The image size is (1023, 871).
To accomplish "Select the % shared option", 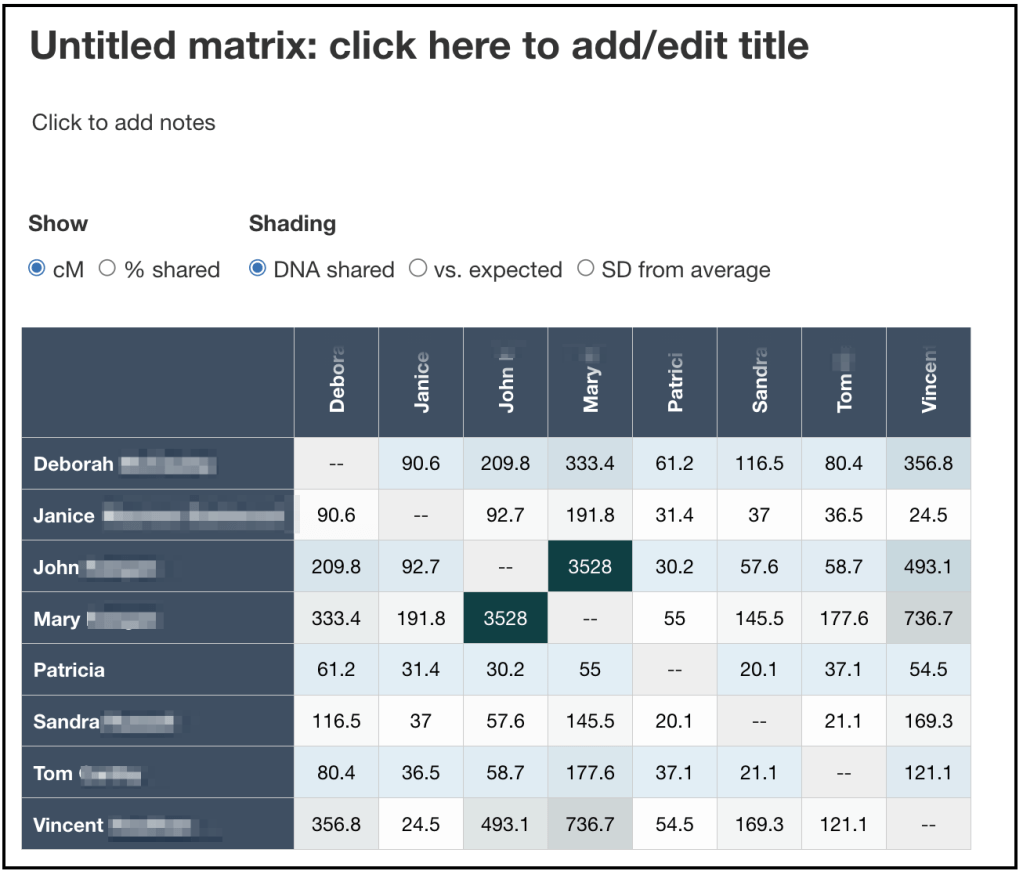I will [x=107, y=269].
